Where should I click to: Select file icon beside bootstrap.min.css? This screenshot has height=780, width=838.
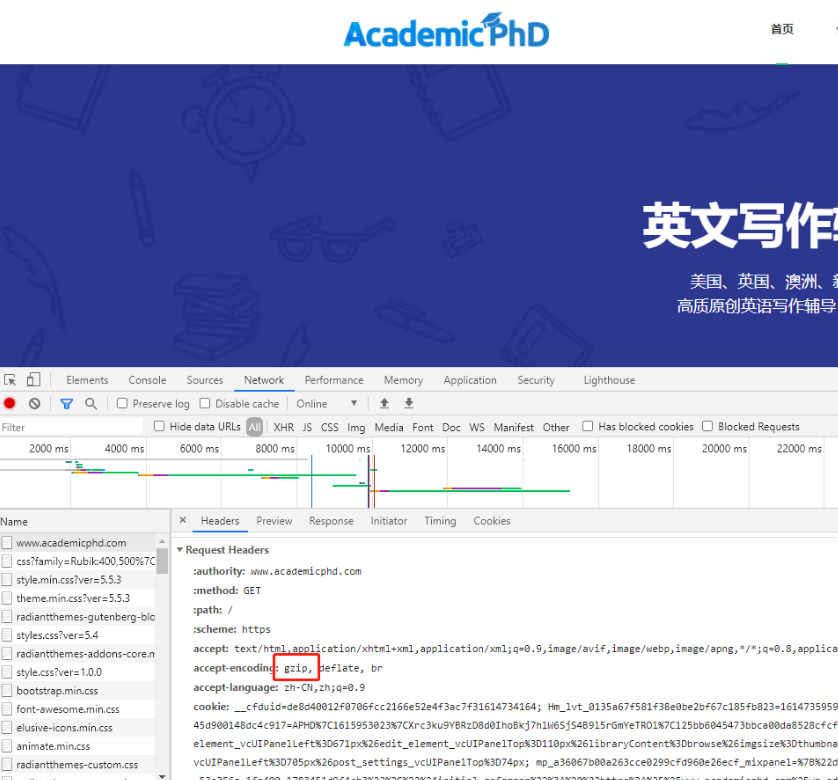click(7, 690)
